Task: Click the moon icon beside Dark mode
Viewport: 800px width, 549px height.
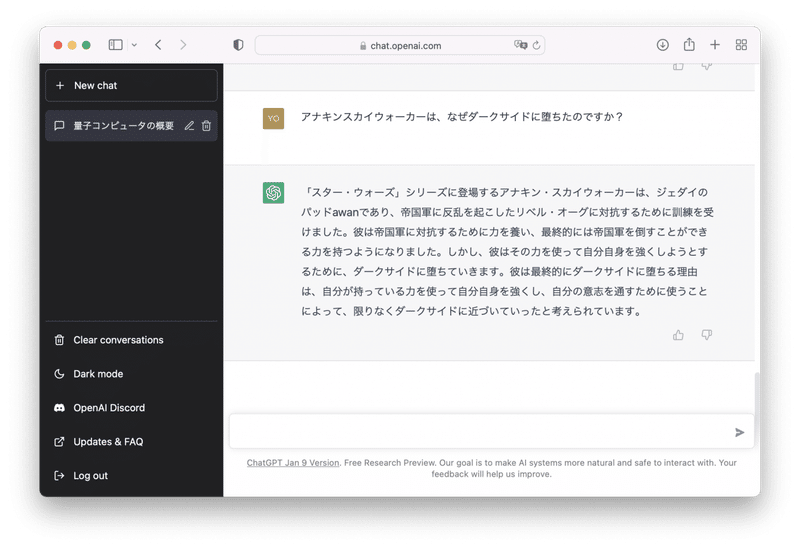Action: tap(59, 374)
